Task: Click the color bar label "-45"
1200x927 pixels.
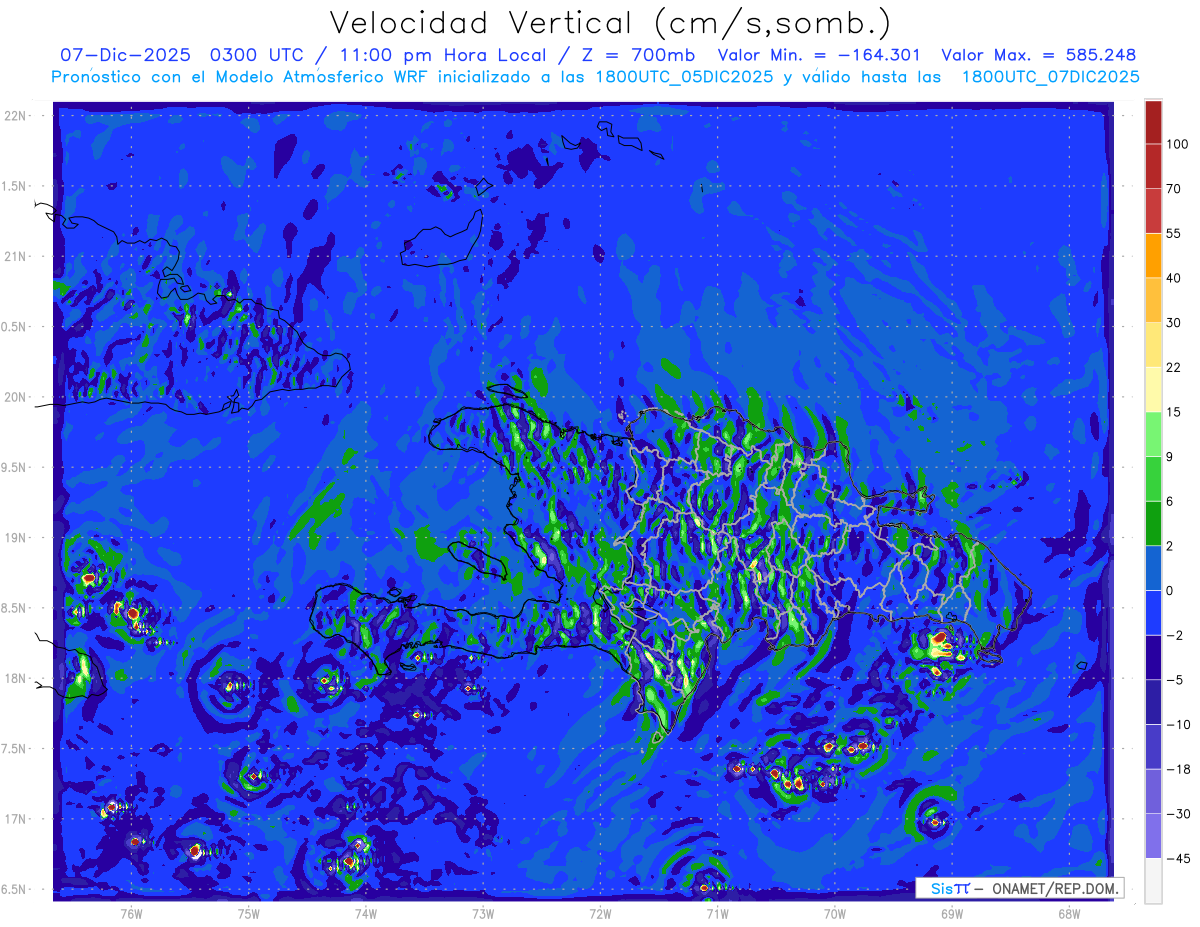Action: click(x=1178, y=858)
